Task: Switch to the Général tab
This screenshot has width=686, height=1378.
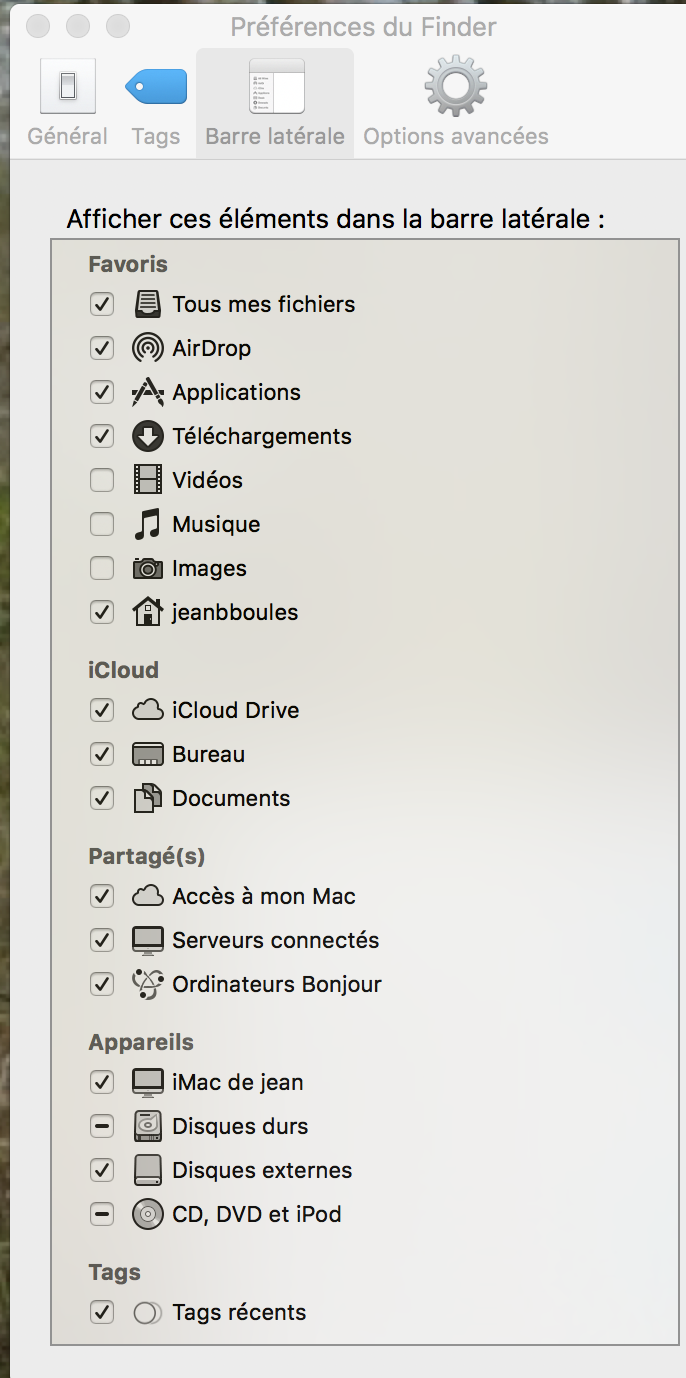Action: (x=68, y=102)
